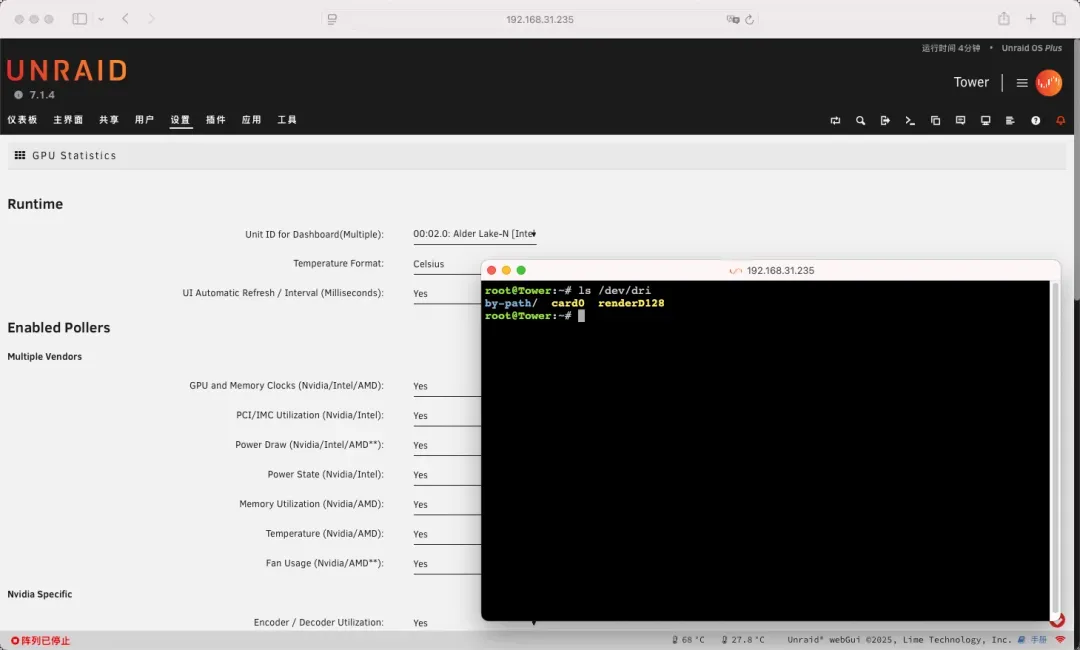Open the 插件 menu tab

point(216,120)
